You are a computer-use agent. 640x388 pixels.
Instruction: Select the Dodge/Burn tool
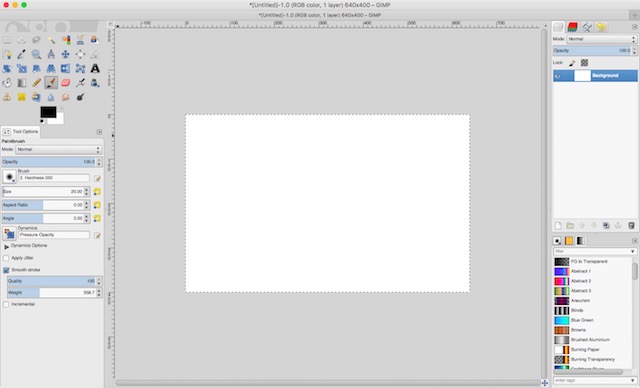[x=80, y=97]
